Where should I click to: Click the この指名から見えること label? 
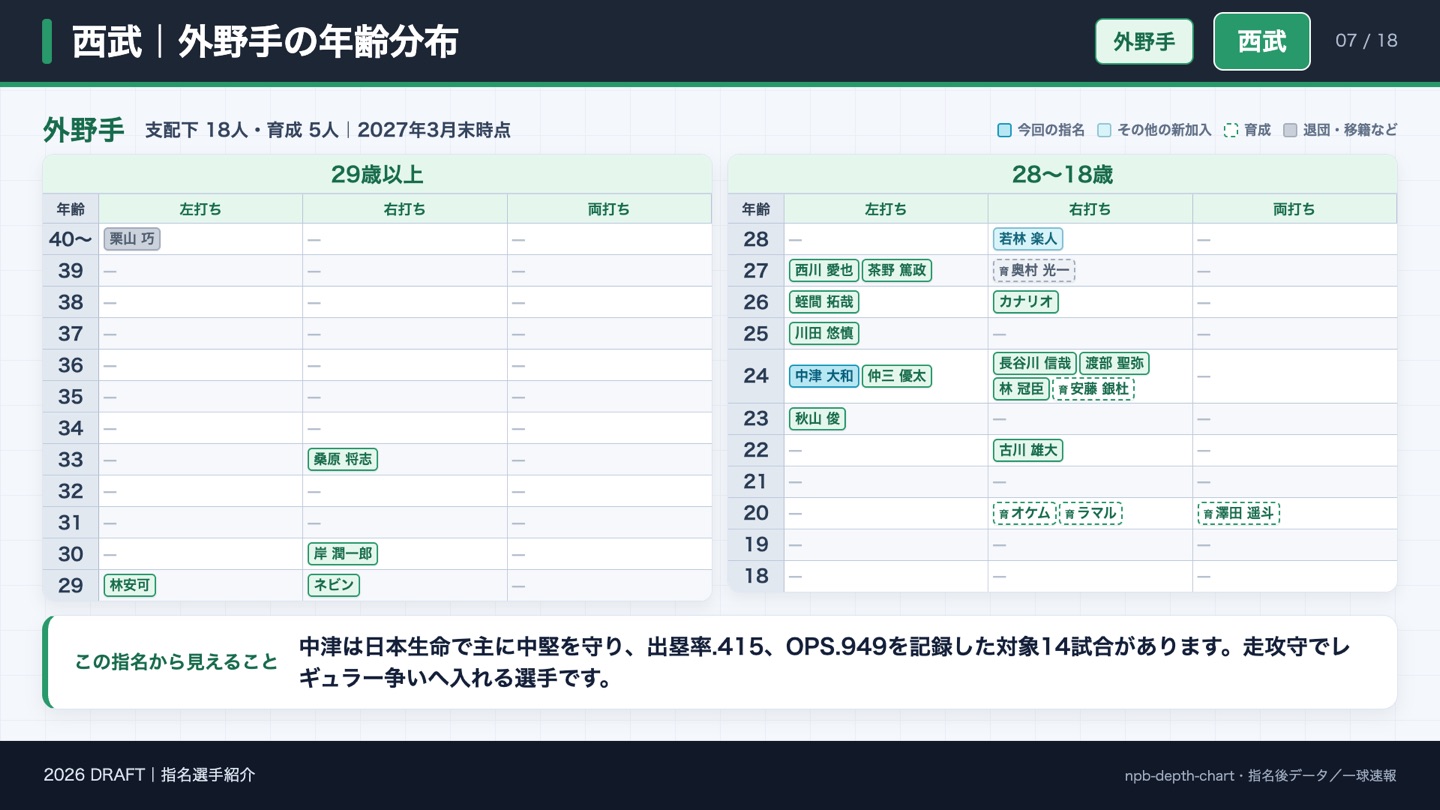[176, 662]
